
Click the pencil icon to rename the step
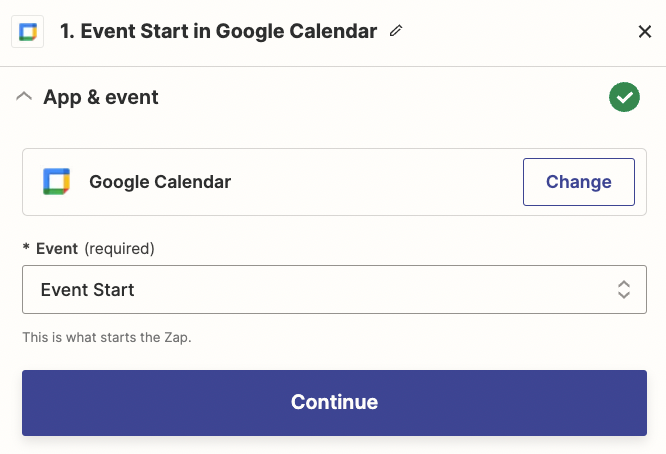[396, 31]
